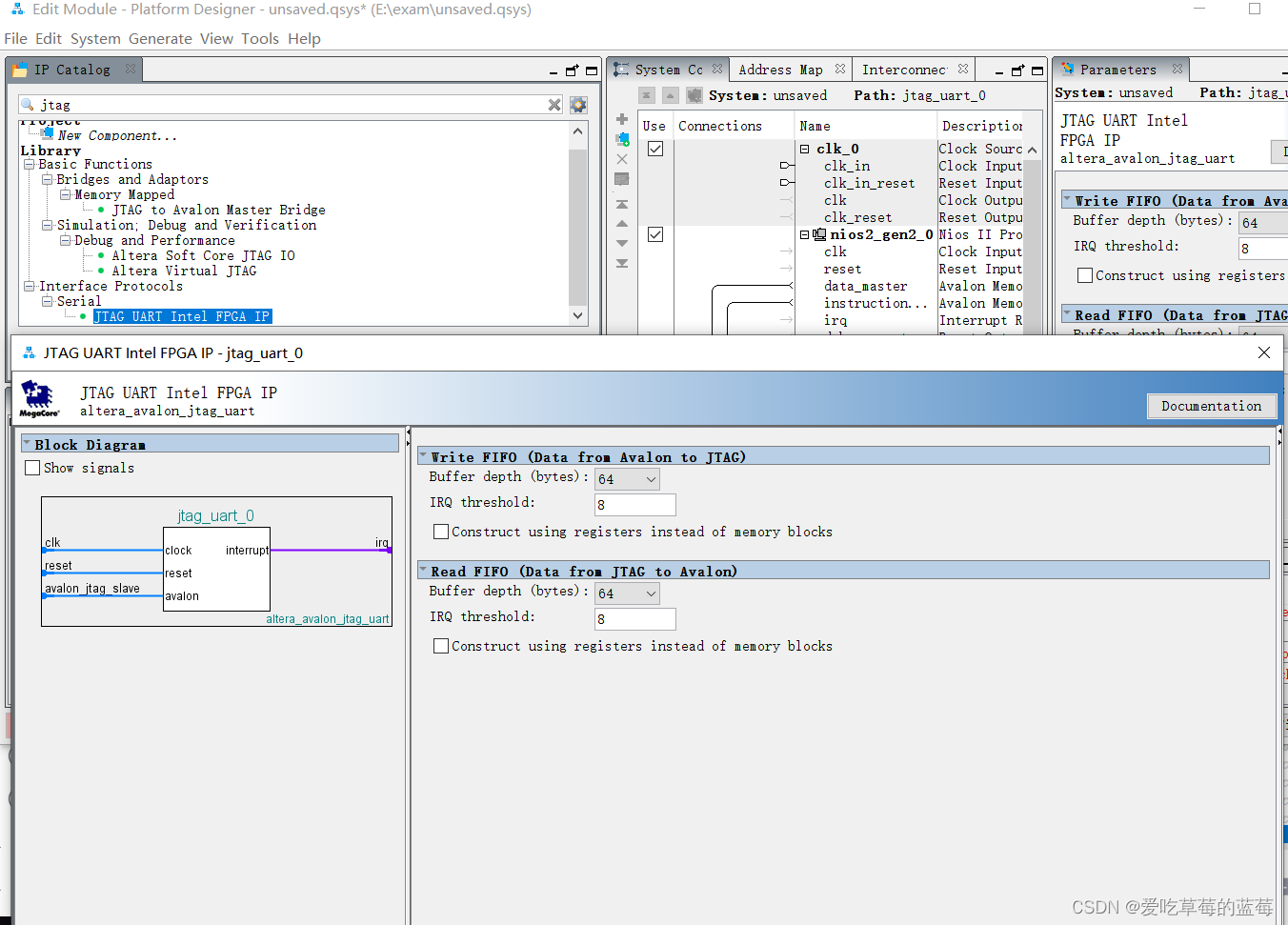
Task: Click the remove component X icon
Action: coord(622,159)
